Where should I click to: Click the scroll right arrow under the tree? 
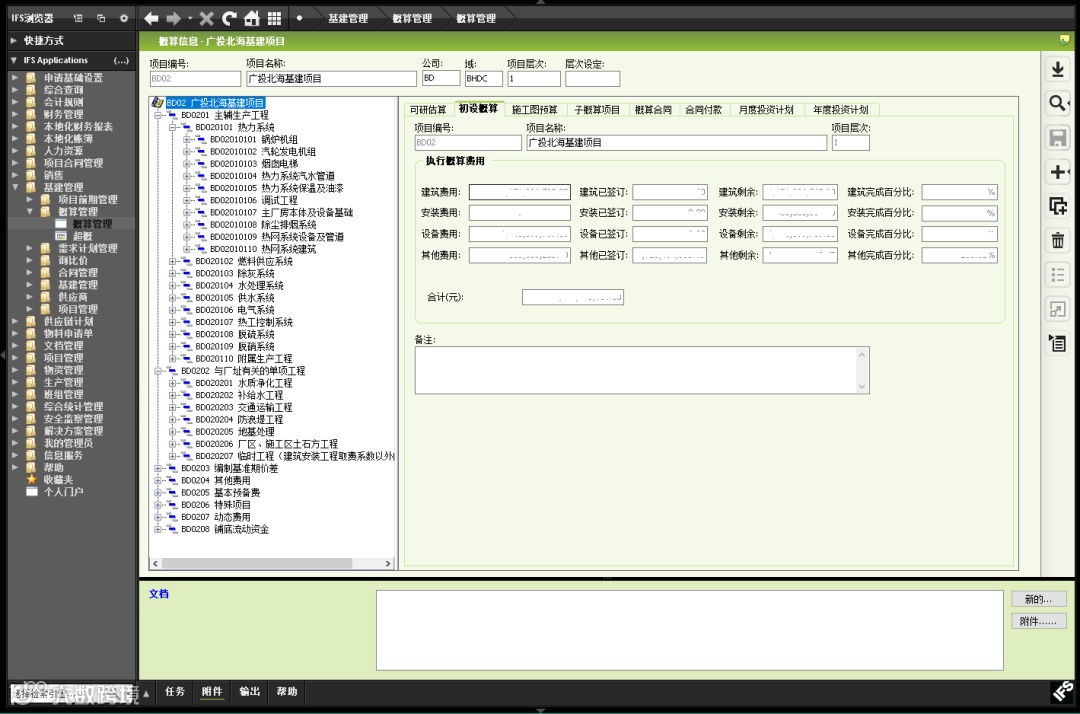[388, 563]
